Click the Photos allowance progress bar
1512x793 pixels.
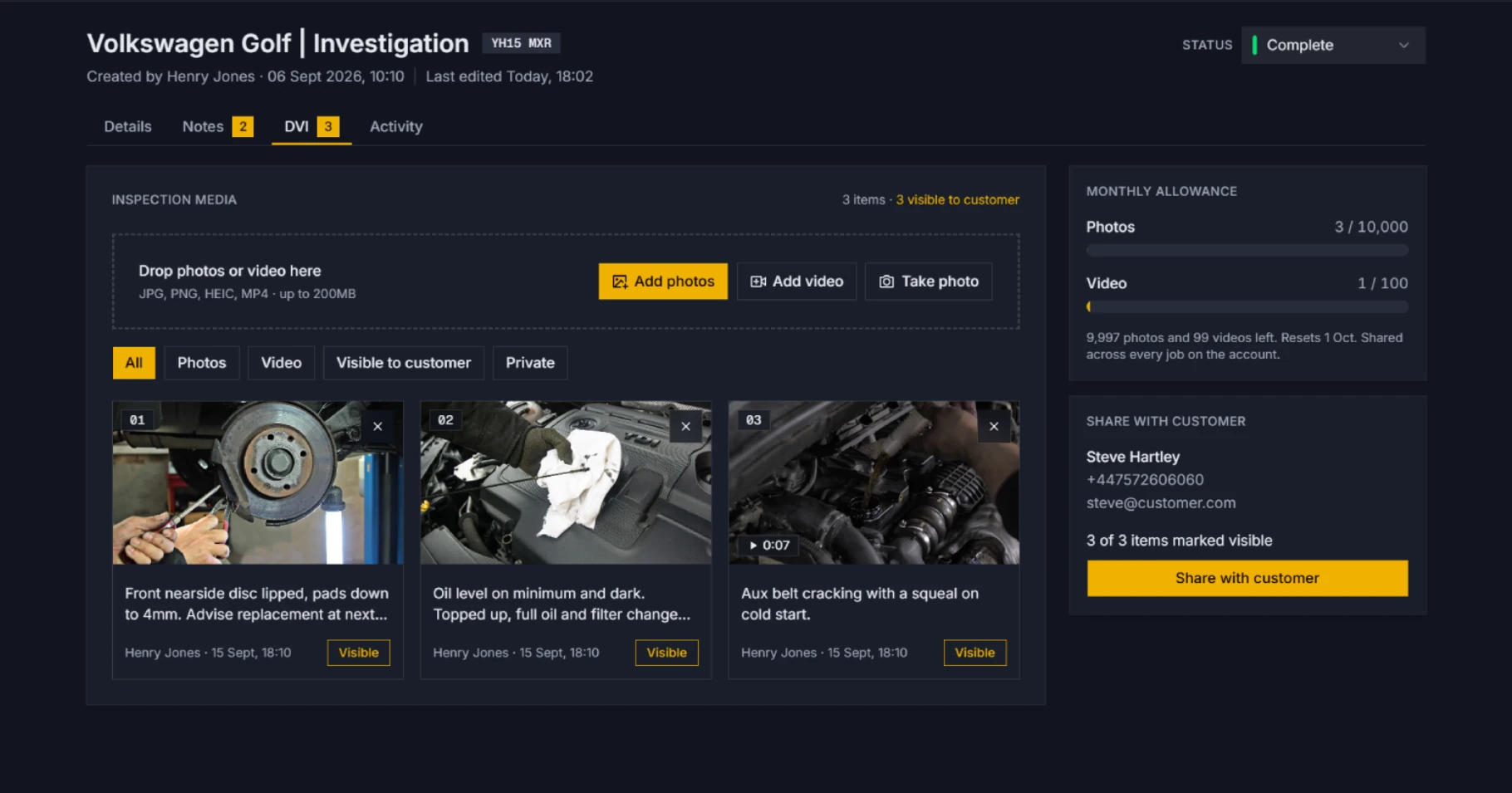tap(1247, 250)
